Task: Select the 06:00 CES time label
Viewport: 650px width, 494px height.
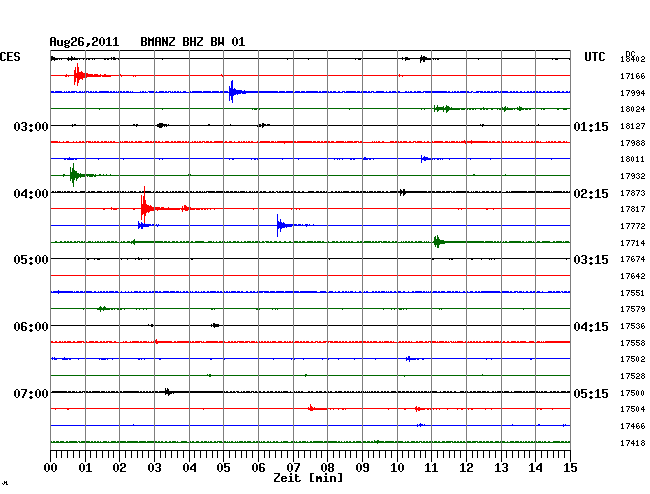Action: [31, 327]
